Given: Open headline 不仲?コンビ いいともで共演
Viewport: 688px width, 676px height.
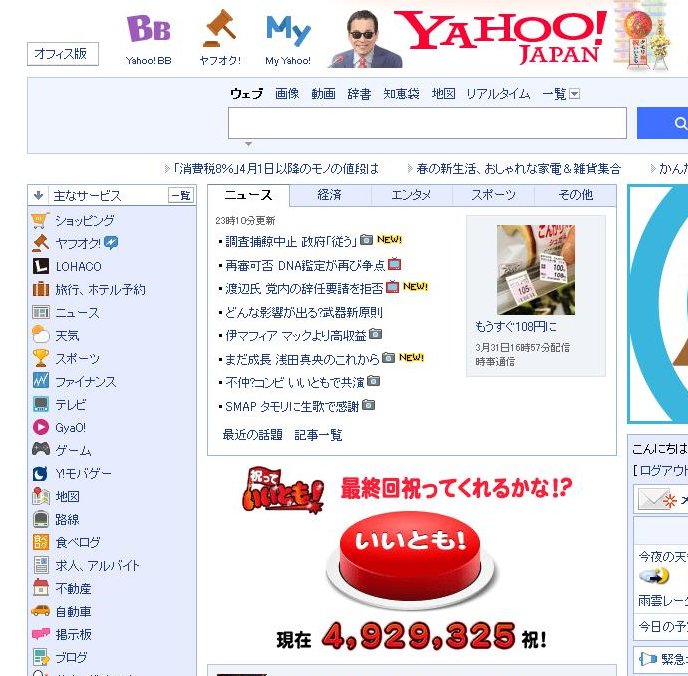Looking at the screenshot, I should (295, 383).
